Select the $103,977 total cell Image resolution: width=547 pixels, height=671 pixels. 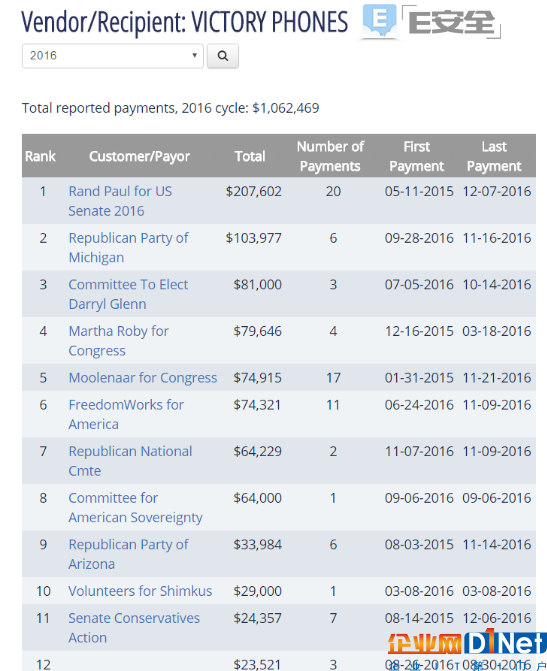pyautogui.click(x=254, y=238)
